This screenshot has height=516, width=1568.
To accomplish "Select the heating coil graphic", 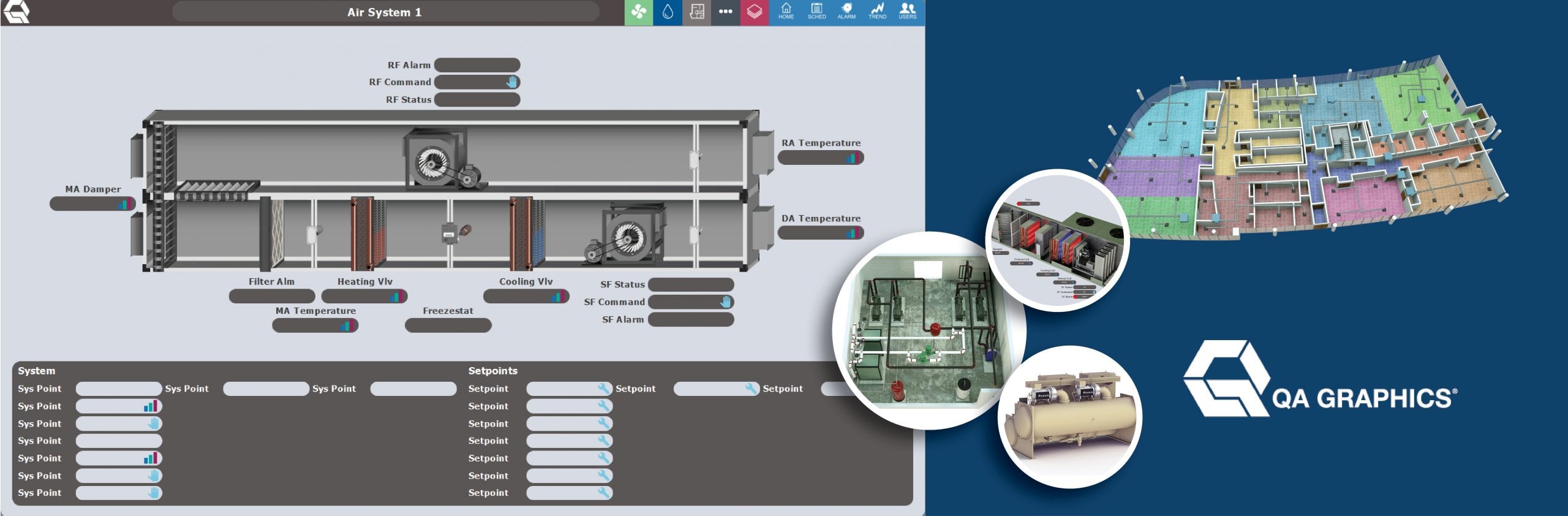I will point(368,233).
